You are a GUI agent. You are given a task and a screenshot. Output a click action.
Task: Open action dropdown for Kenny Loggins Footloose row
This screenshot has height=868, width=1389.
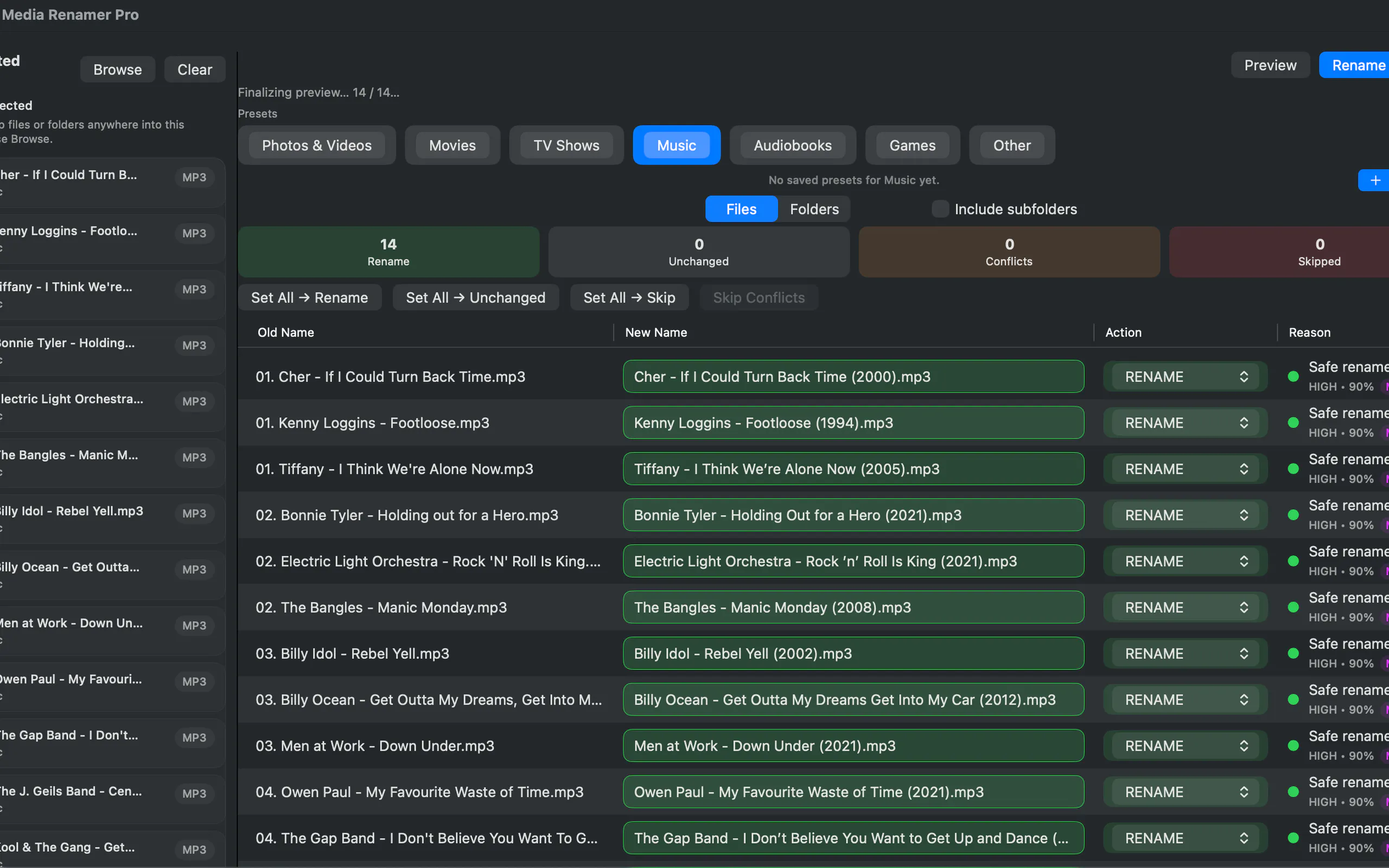pos(1185,423)
